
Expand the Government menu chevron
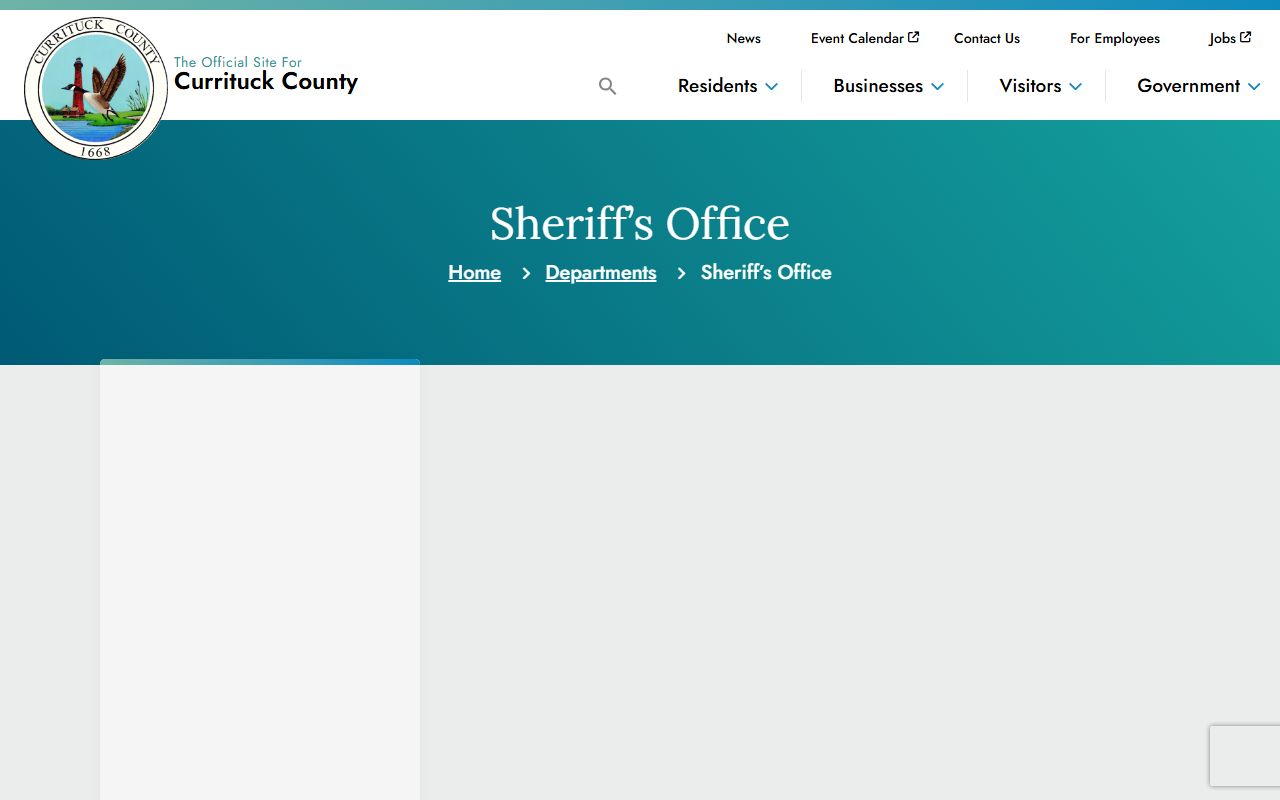point(1254,87)
